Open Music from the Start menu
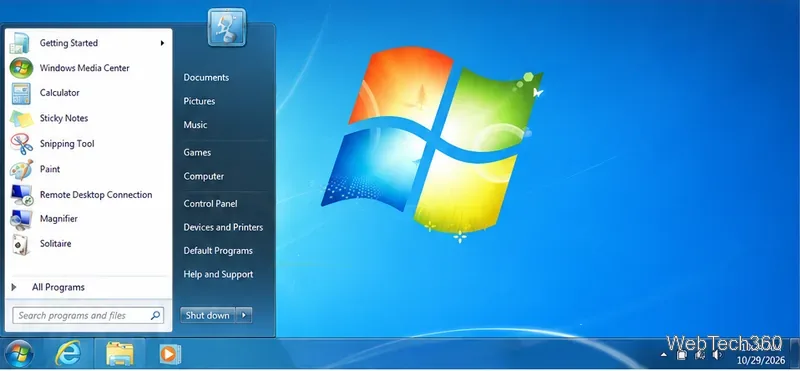The image size is (800, 371). (x=195, y=125)
